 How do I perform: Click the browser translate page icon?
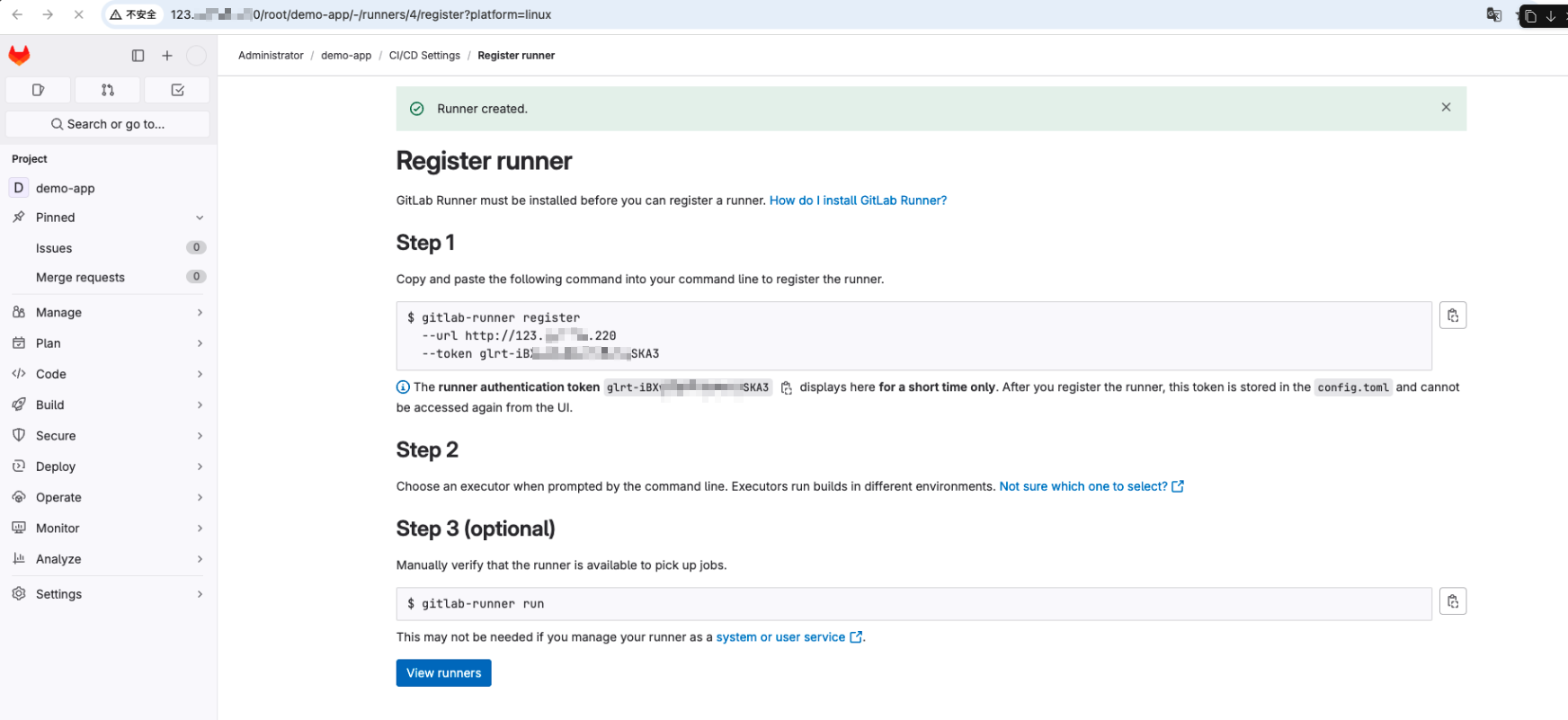pyautogui.click(x=1494, y=14)
